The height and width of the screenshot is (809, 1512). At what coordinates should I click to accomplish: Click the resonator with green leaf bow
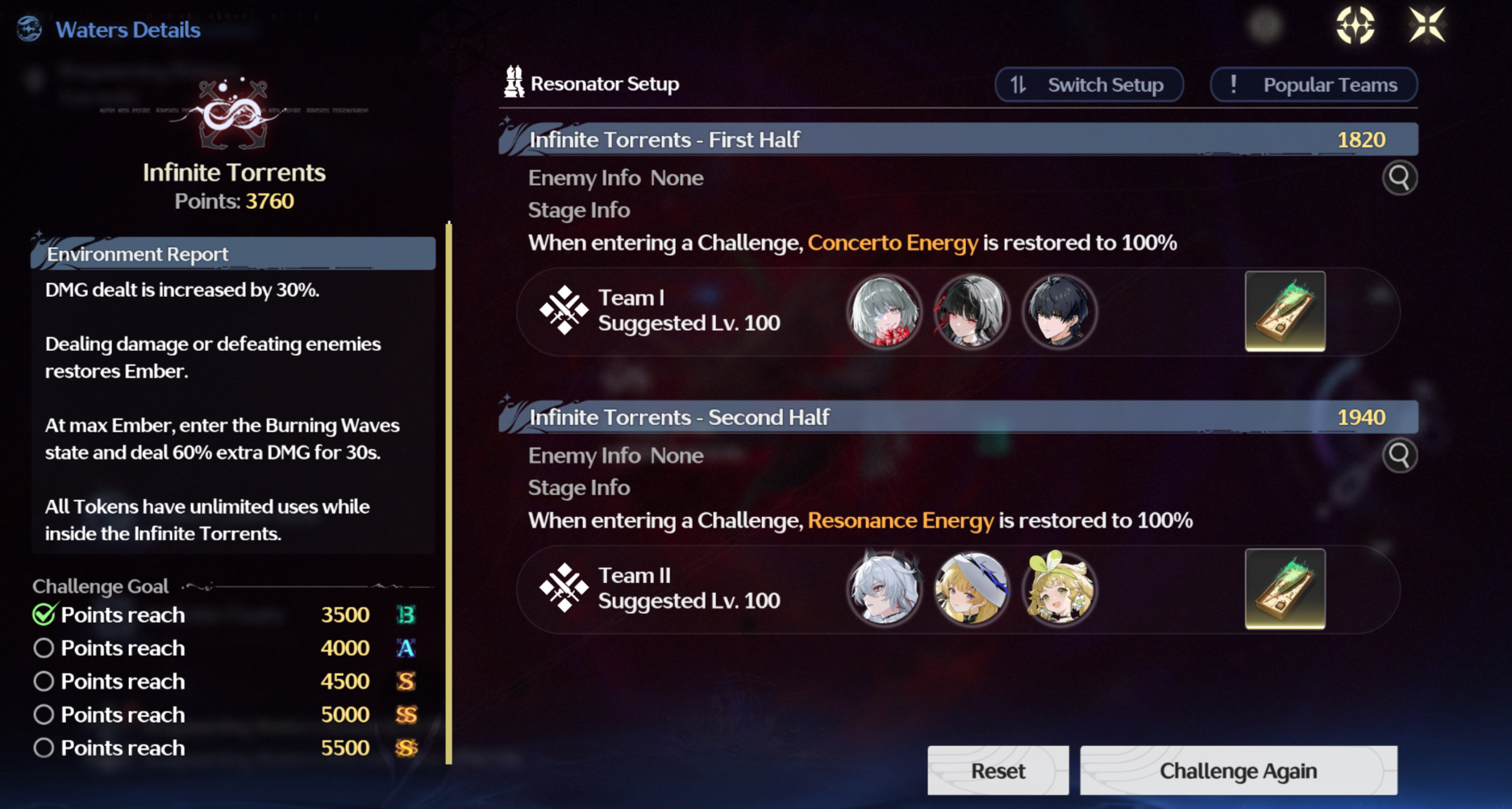[1059, 589]
